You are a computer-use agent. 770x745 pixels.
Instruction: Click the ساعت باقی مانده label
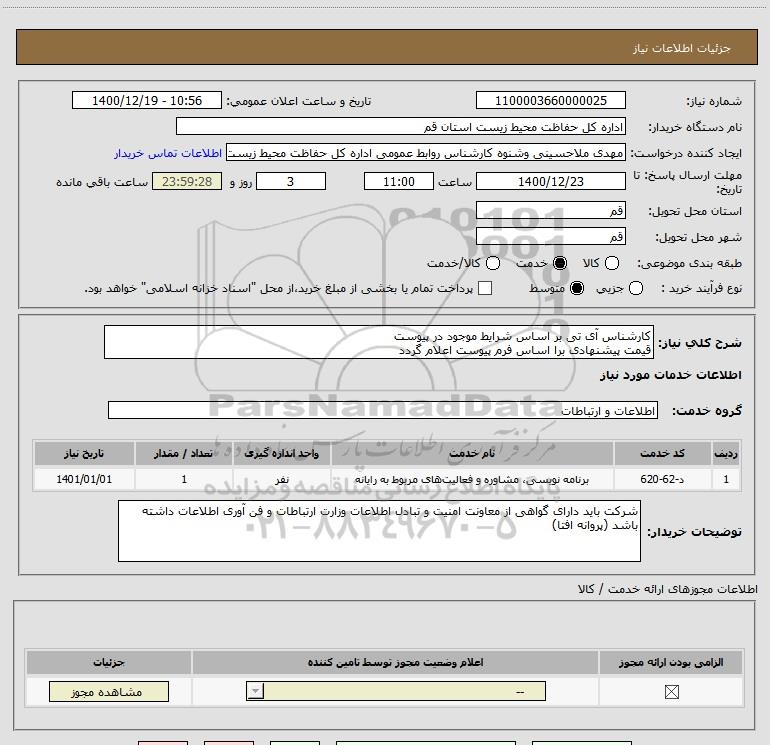coord(102,182)
